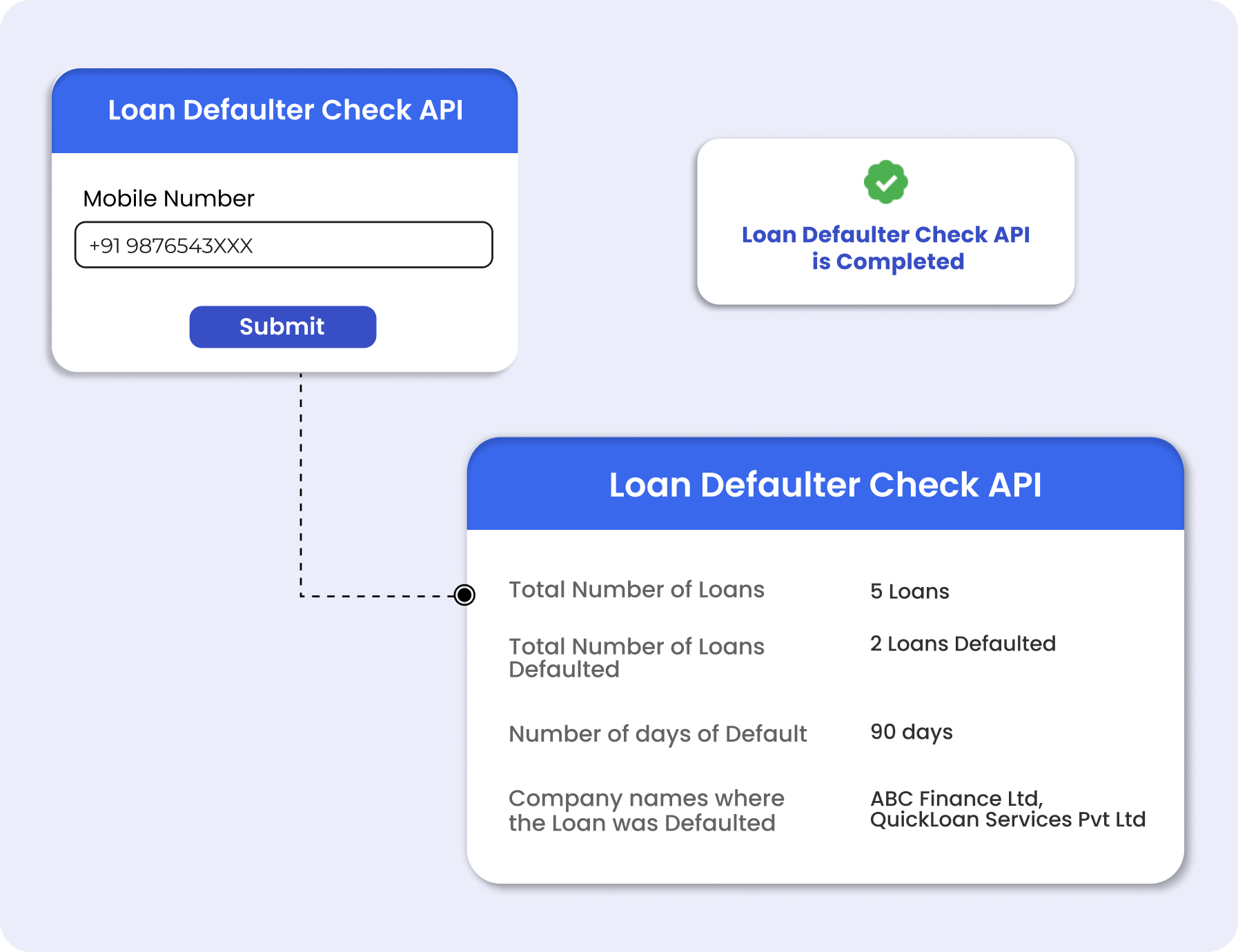Click the "is Completed" text line
Viewport: 1238px width, 952px height.
887,262
